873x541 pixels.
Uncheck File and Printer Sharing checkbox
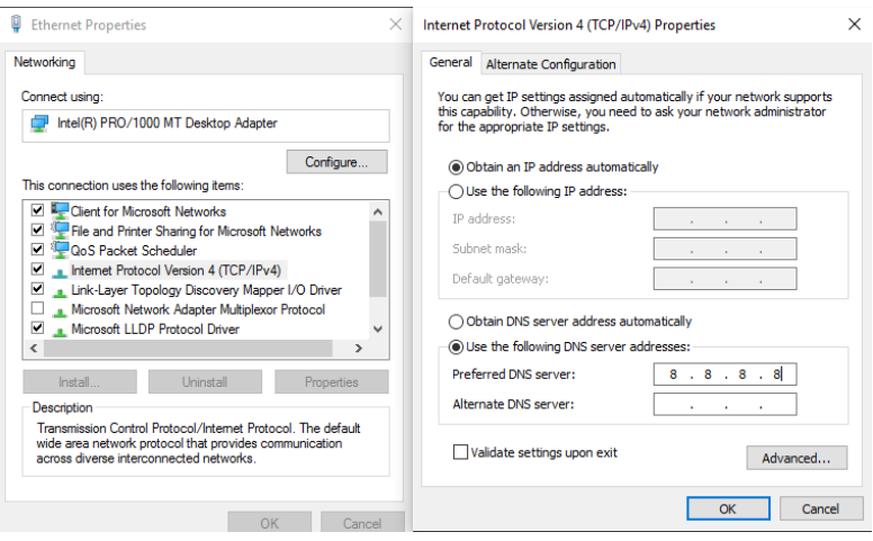[x=37, y=229]
